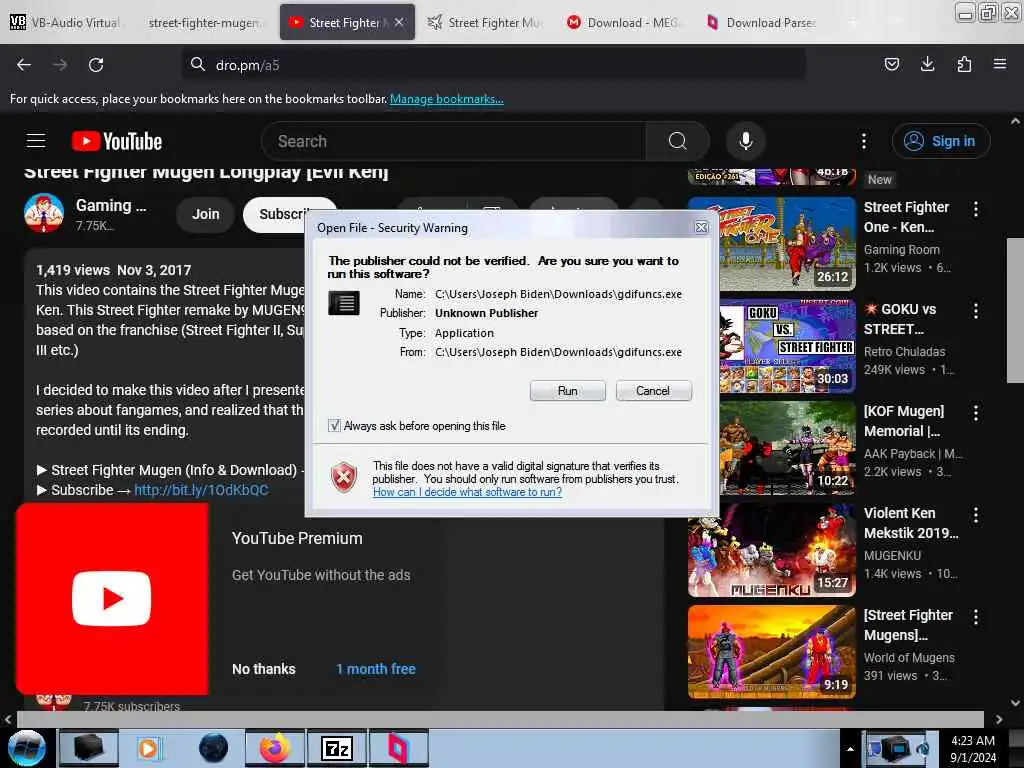1024x768 pixels.
Task: Open options for KOF Mugen Memorial video
Action: click(976, 413)
